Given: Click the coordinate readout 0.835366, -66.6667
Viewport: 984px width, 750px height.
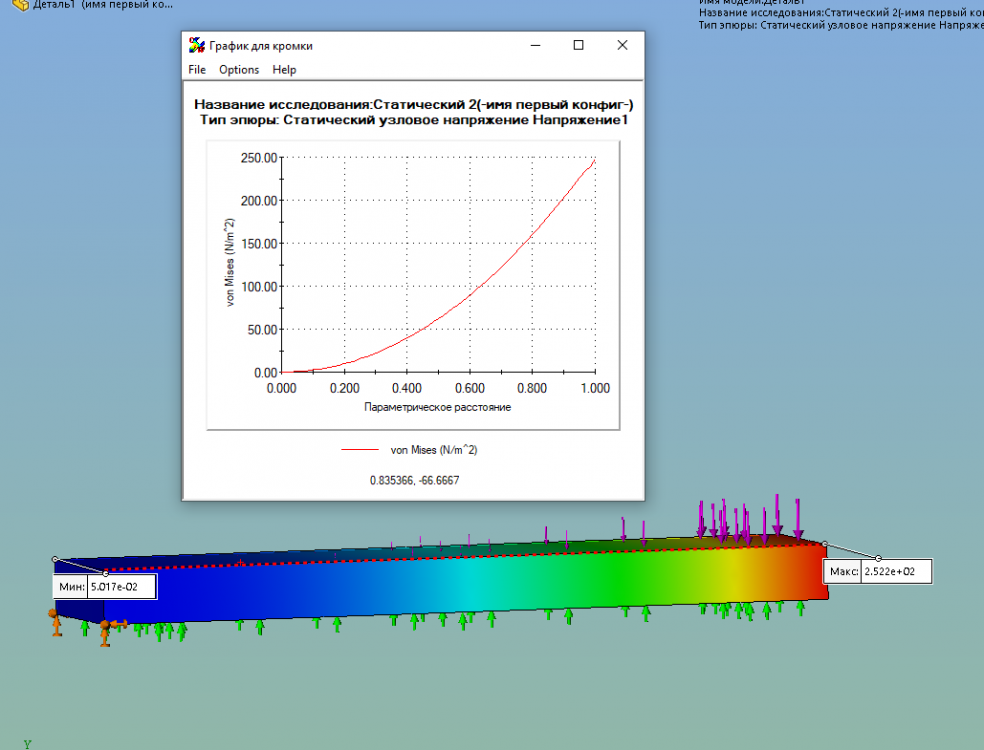Looking at the screenshot, I should click(x=414, y=481).
